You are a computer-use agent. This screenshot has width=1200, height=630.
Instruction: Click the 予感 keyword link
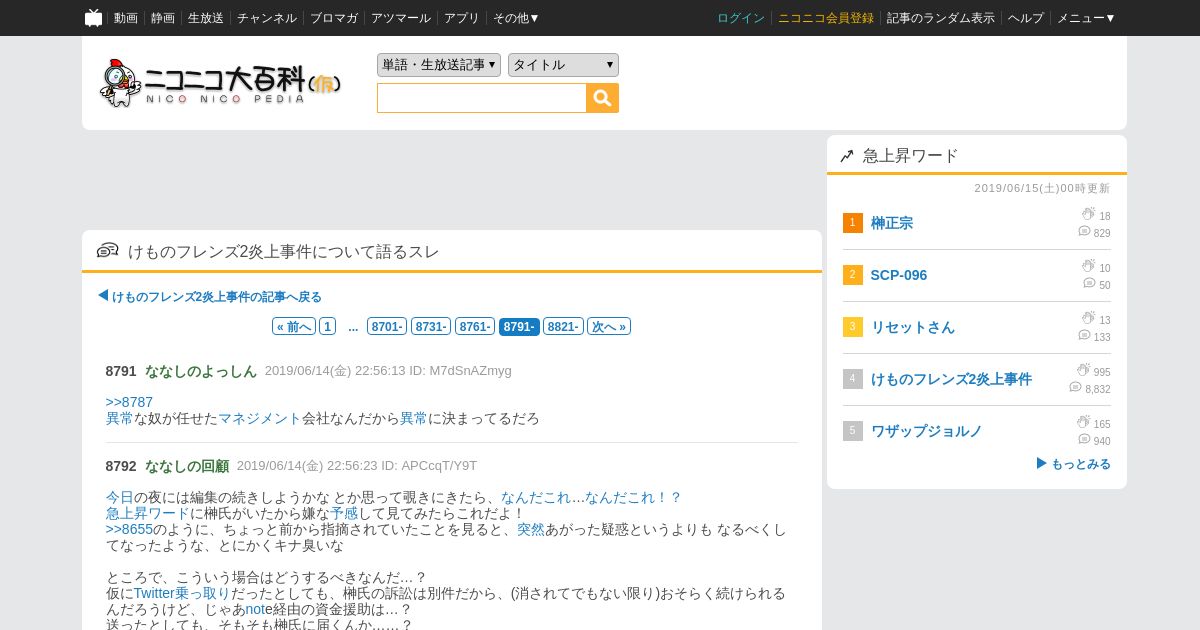[344, 513]
